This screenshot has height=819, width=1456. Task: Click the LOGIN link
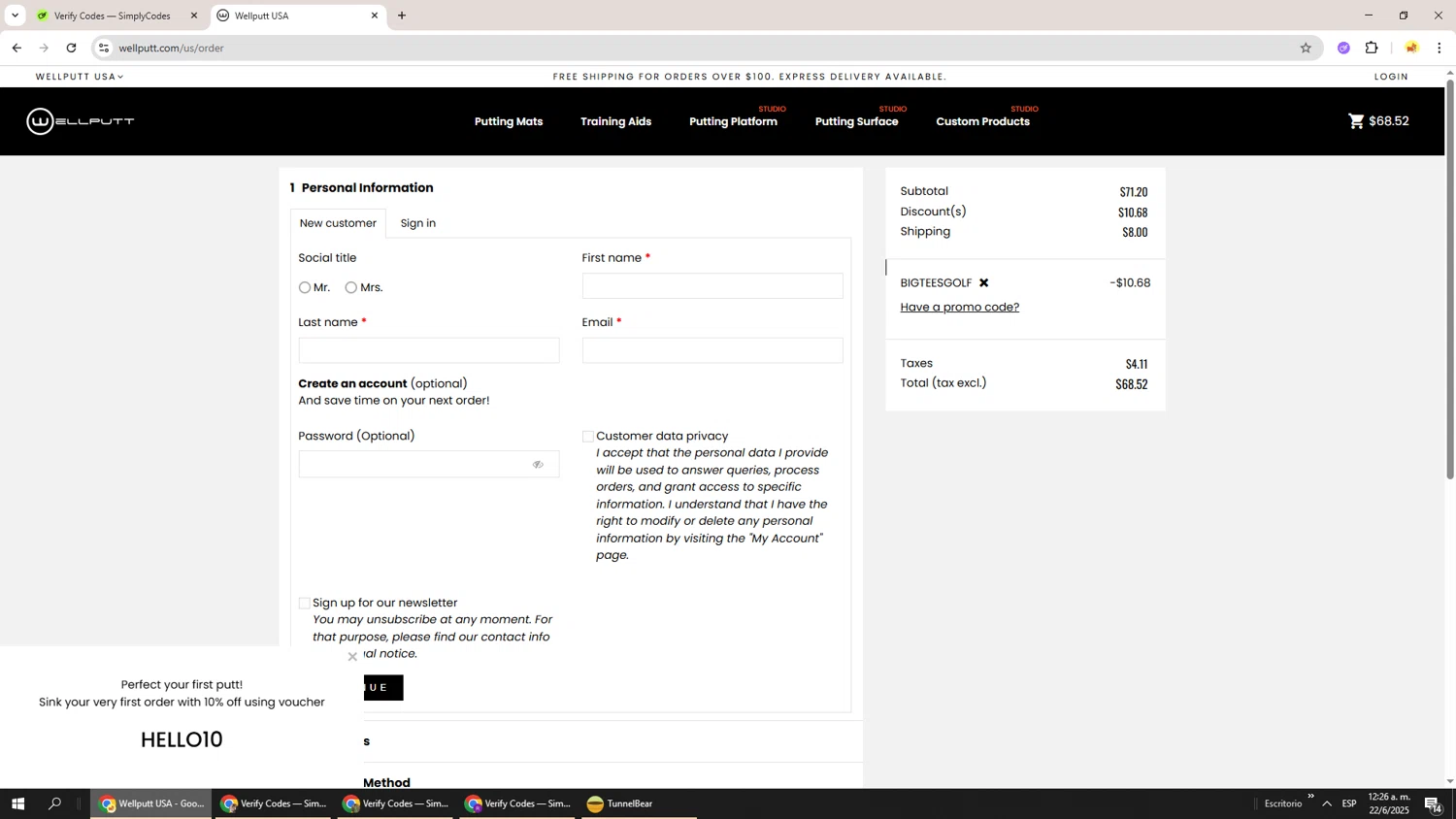point(1391,77)
